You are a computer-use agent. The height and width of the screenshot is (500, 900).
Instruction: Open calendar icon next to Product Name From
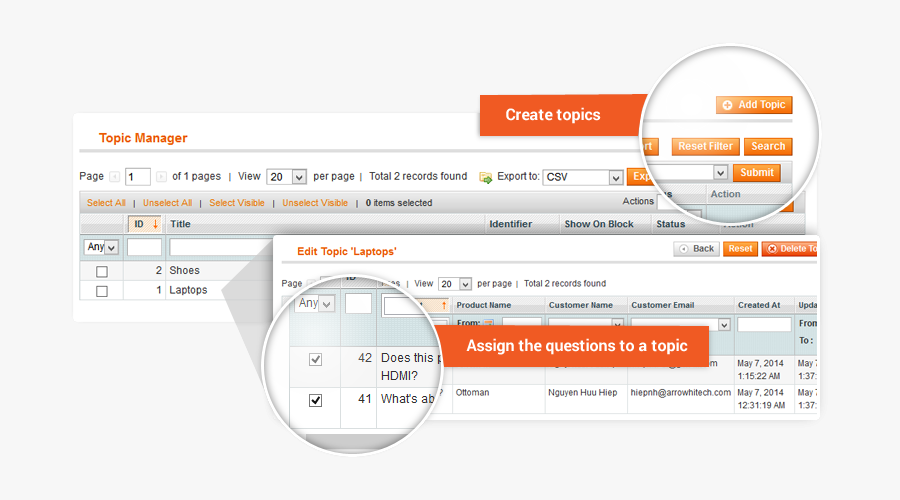coord(488,323)
